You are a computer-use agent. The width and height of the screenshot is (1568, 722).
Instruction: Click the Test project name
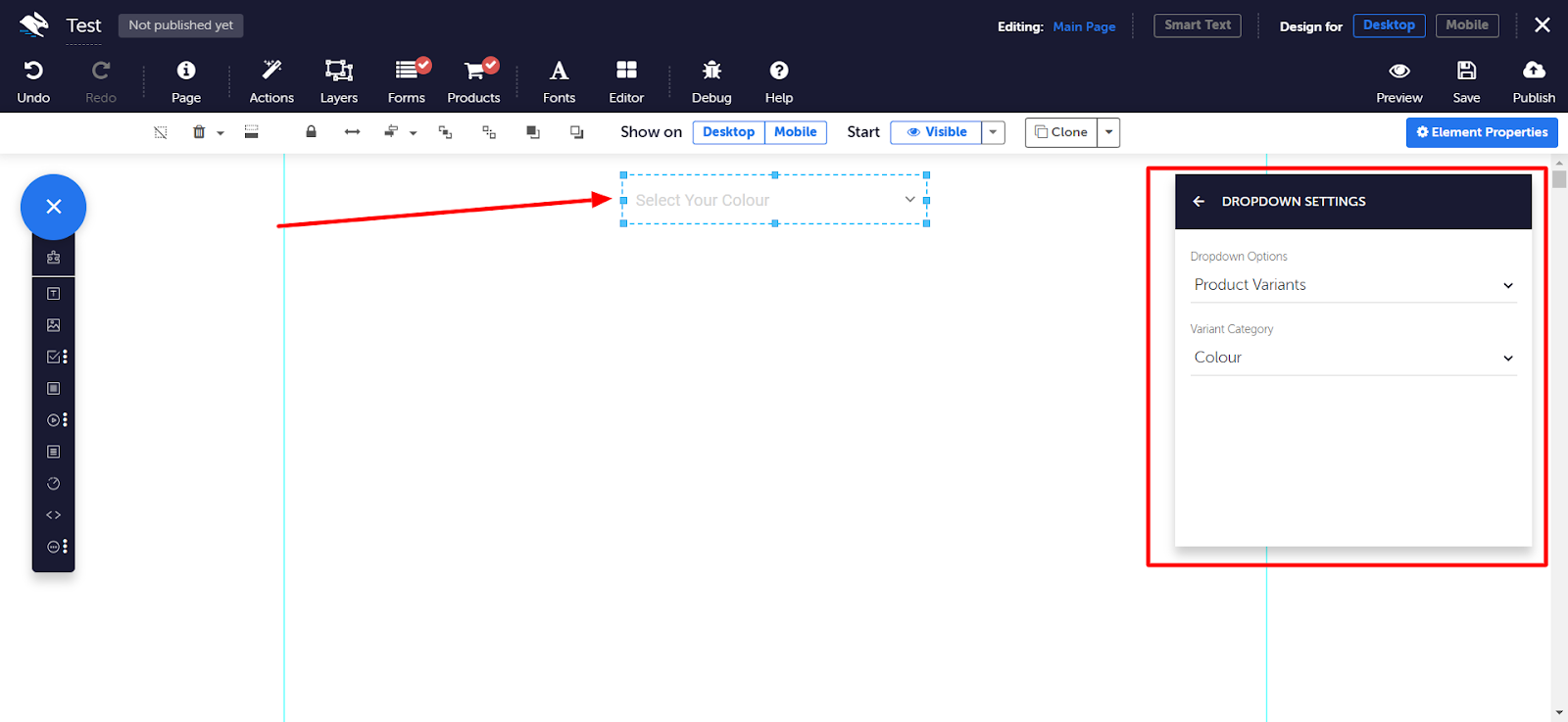point(83,26)
